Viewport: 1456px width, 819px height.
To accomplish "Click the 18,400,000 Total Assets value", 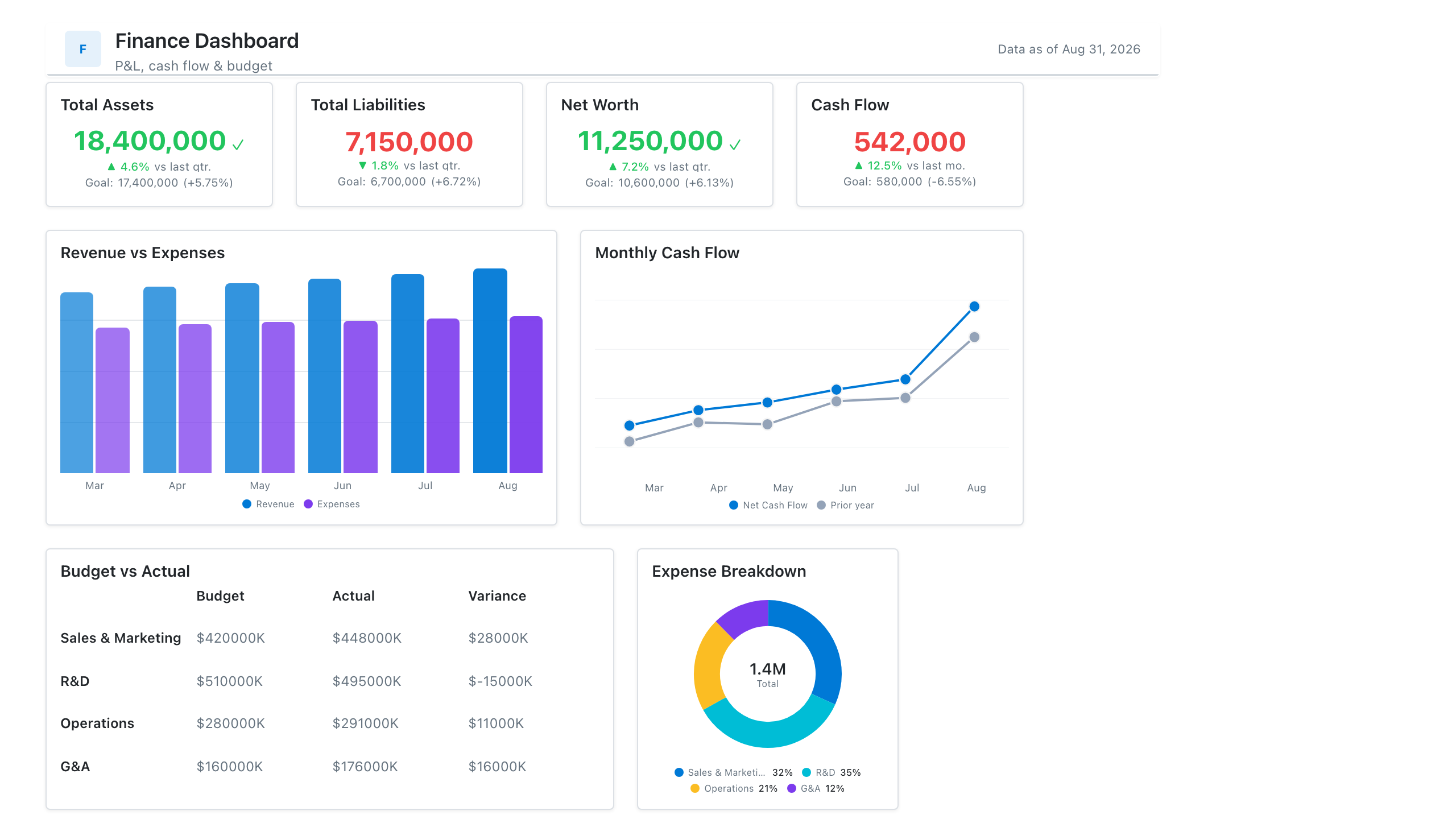I will point(150,141).
